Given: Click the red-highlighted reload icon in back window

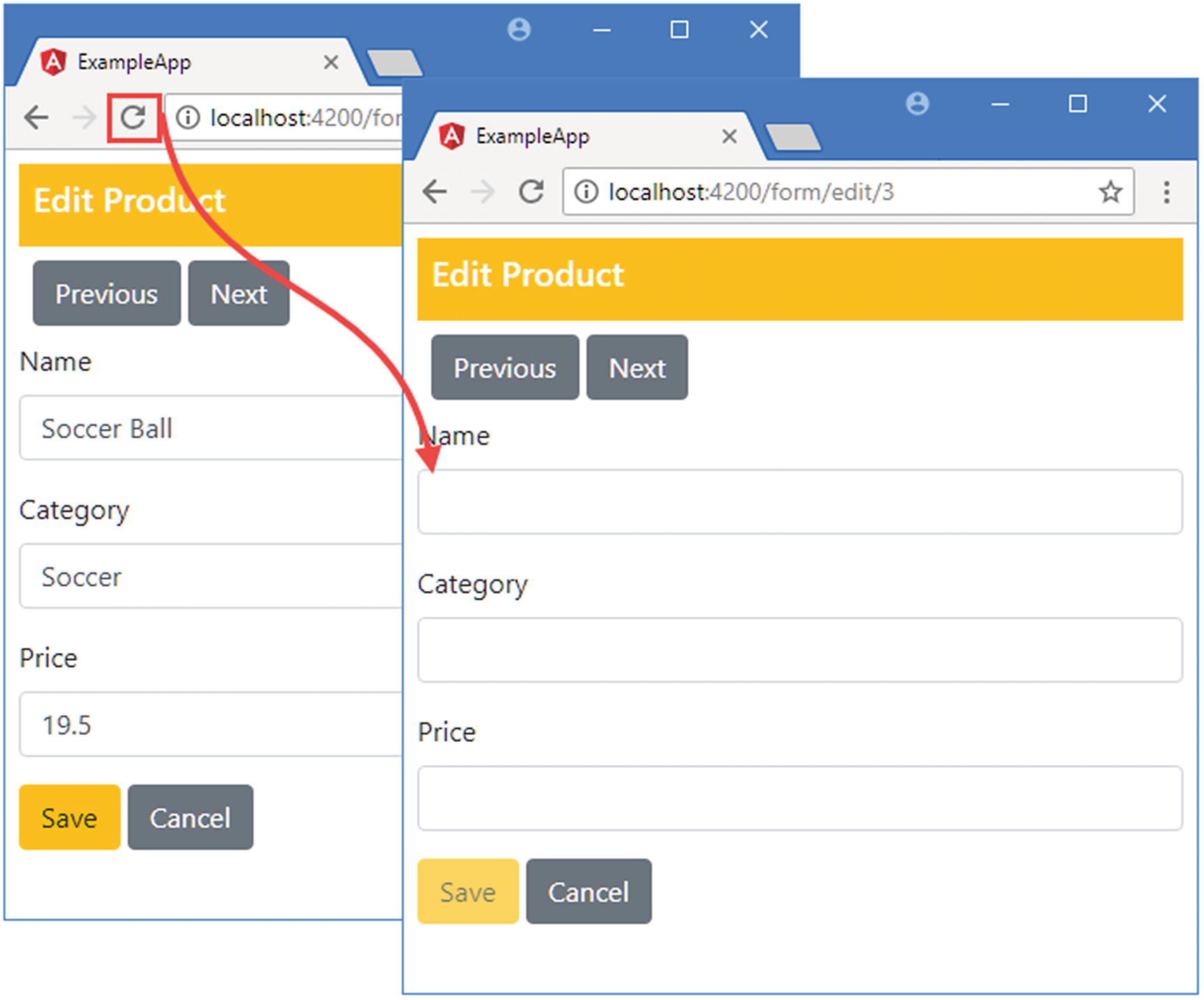Looking at the screenshot, I should pos(133,118).
